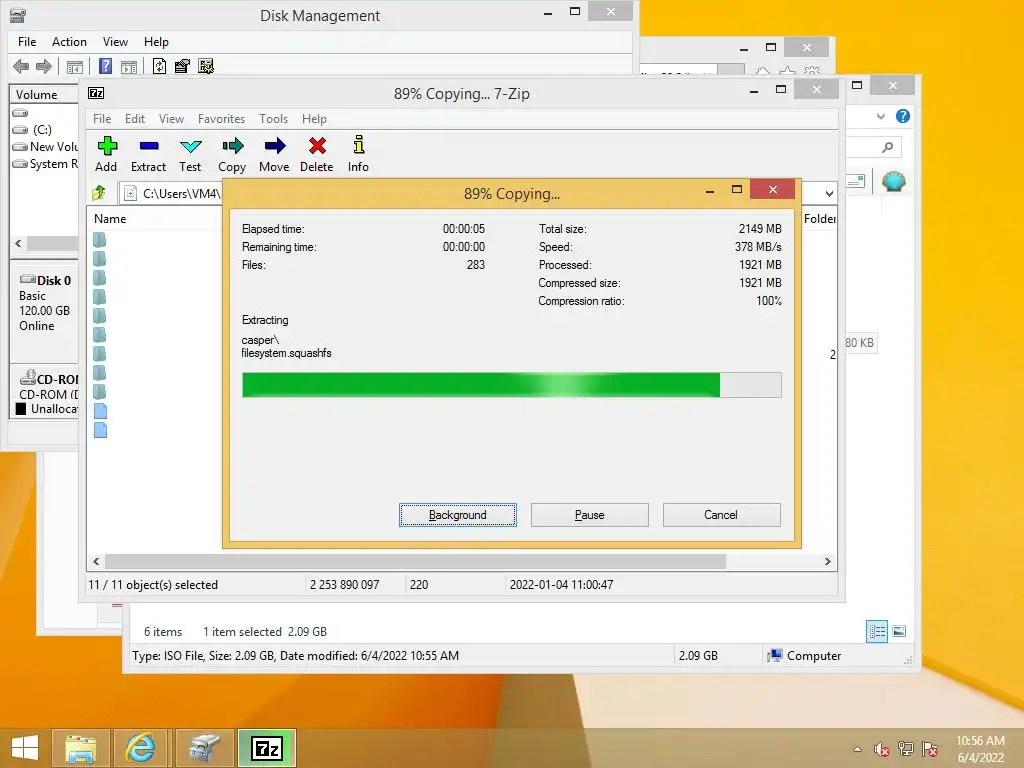Go up one folder level in 7-Zip
The image size is (1024, 768).
99,193
